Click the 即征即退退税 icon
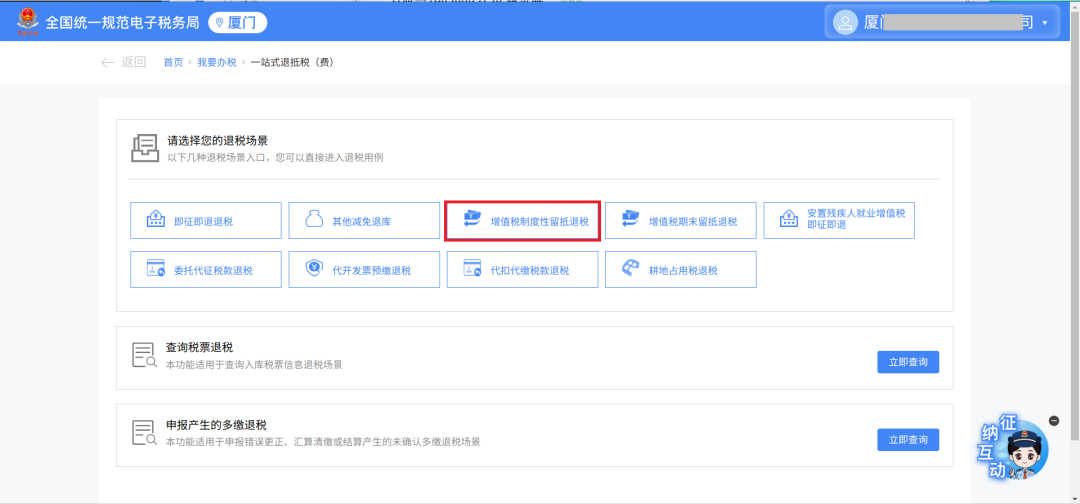 (156, 220)
